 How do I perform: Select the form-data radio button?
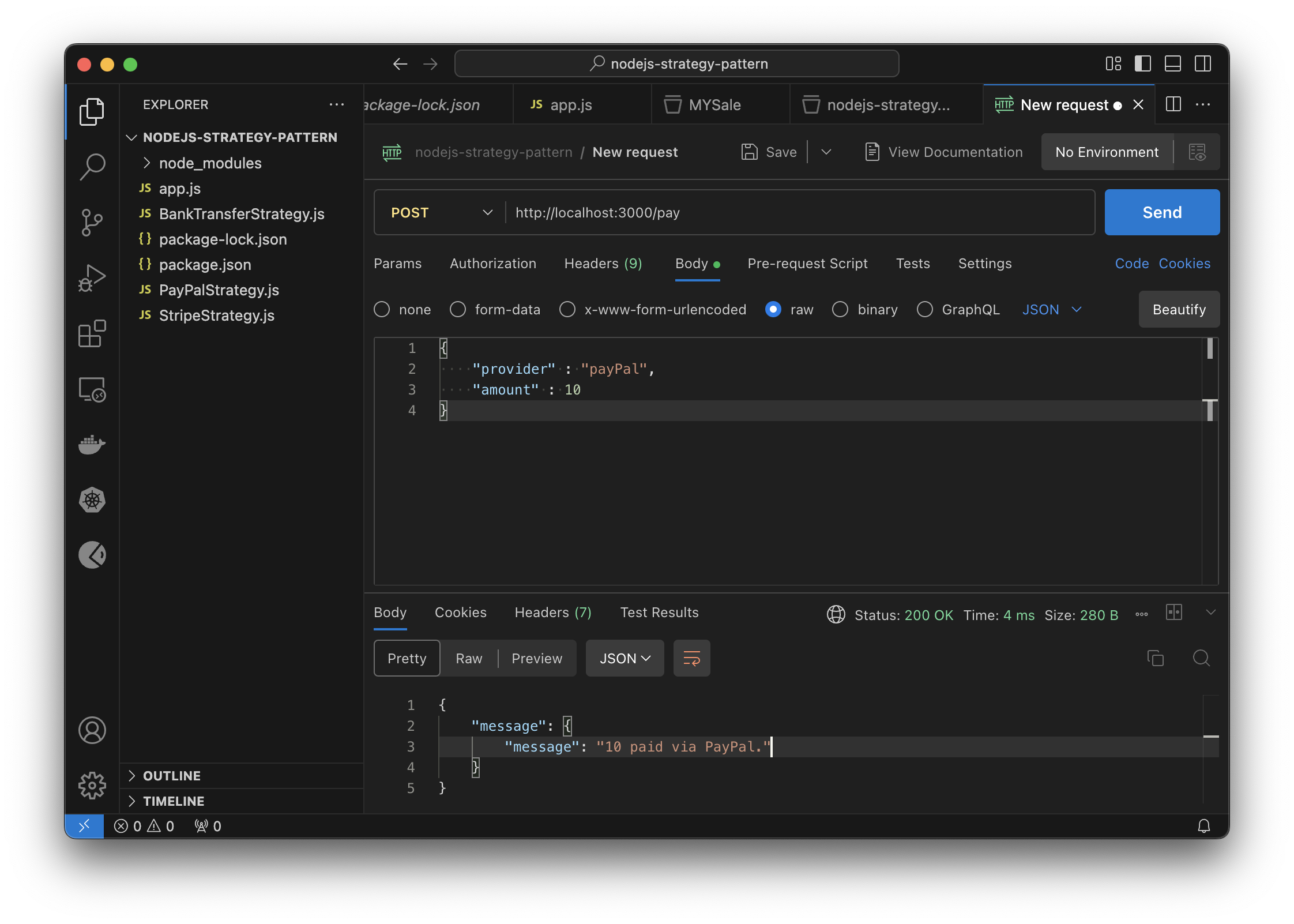click(458, 310)
